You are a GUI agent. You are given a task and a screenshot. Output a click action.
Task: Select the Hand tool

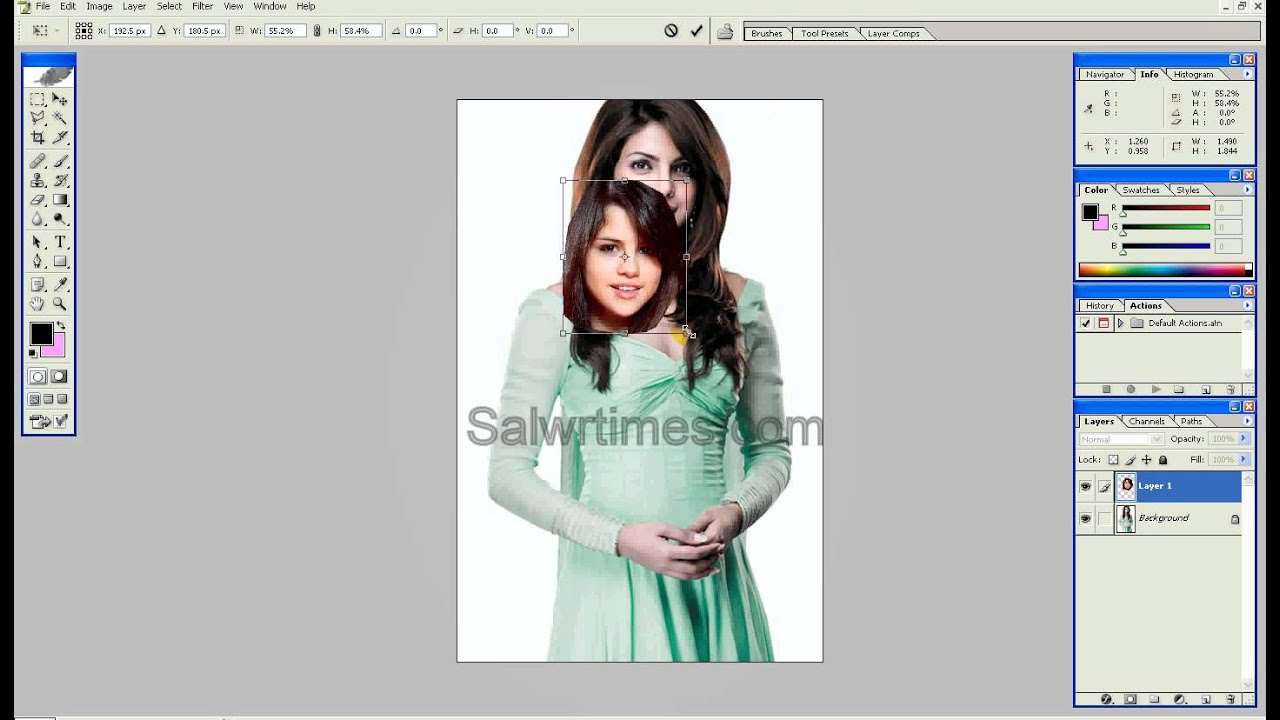coord(37,304)
